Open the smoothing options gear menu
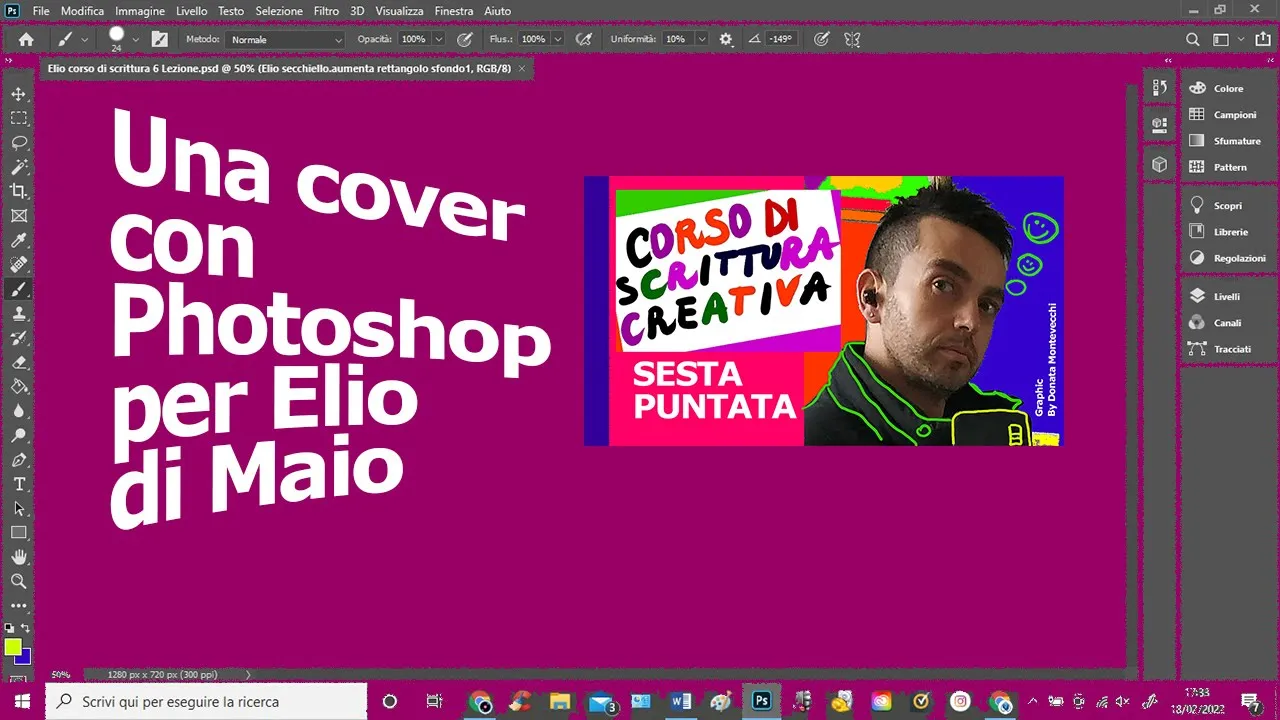Screen dimensions: 1280x720 click(x=726, y=39)
